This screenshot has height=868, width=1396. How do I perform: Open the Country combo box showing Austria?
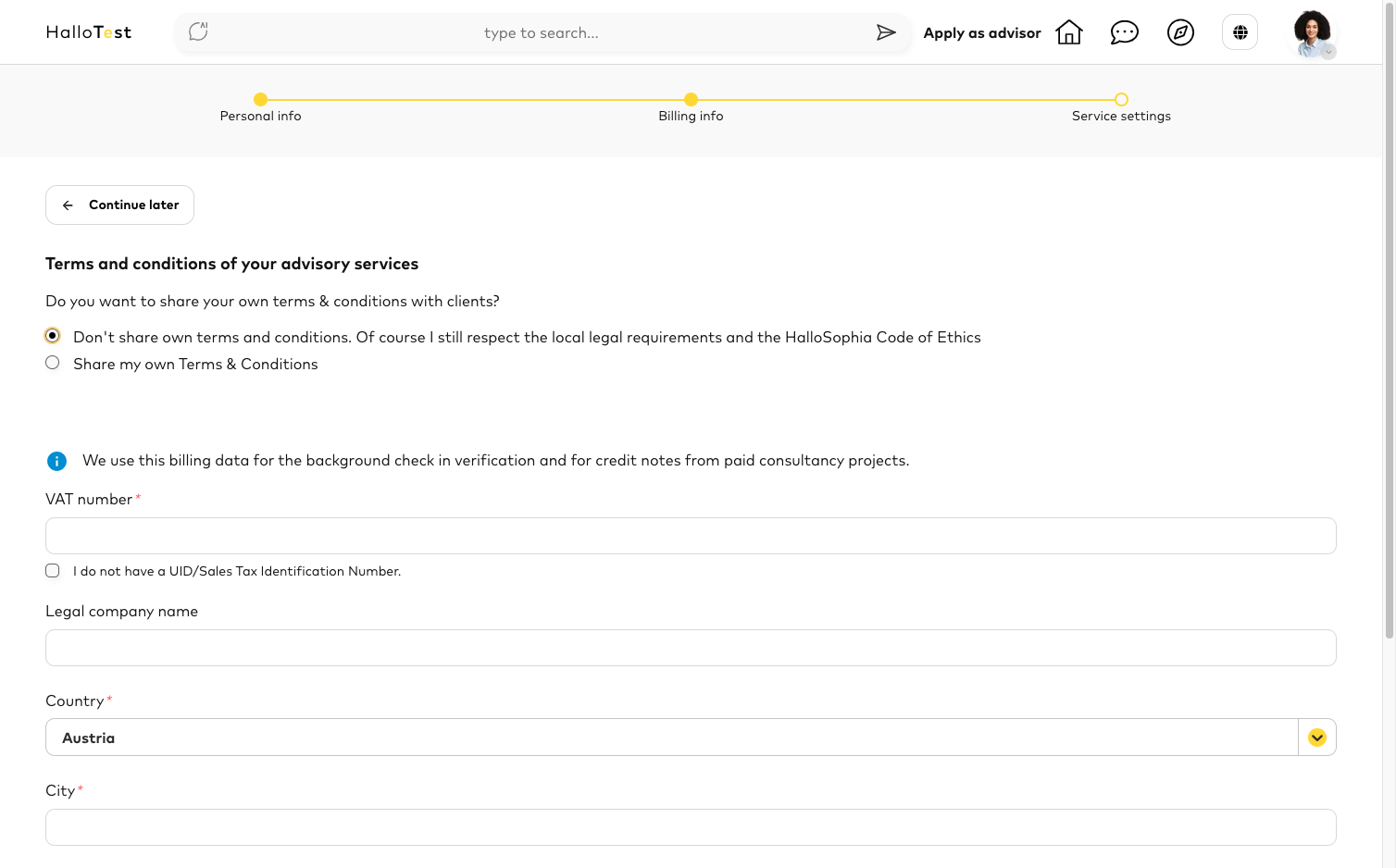(x=691, y=738)
